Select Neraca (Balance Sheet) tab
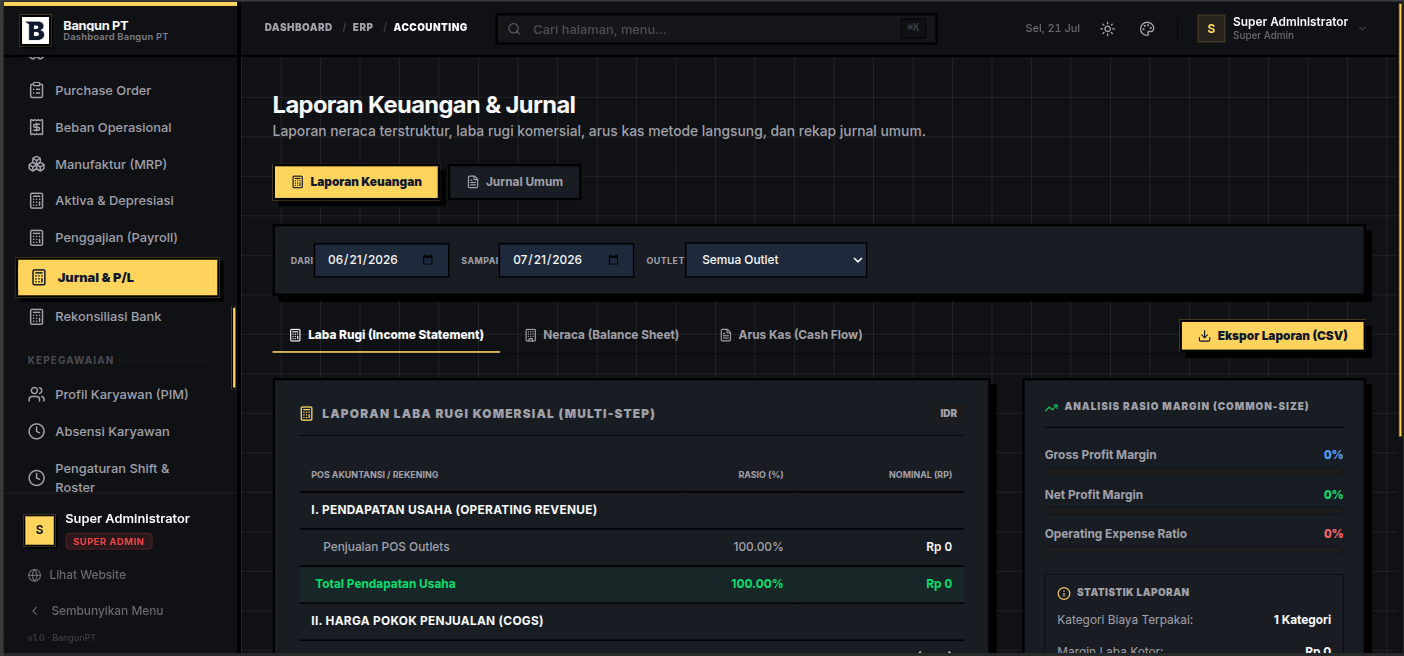Image resolution: width=1404 pixels, height=656 pixels. click(602, 335)
